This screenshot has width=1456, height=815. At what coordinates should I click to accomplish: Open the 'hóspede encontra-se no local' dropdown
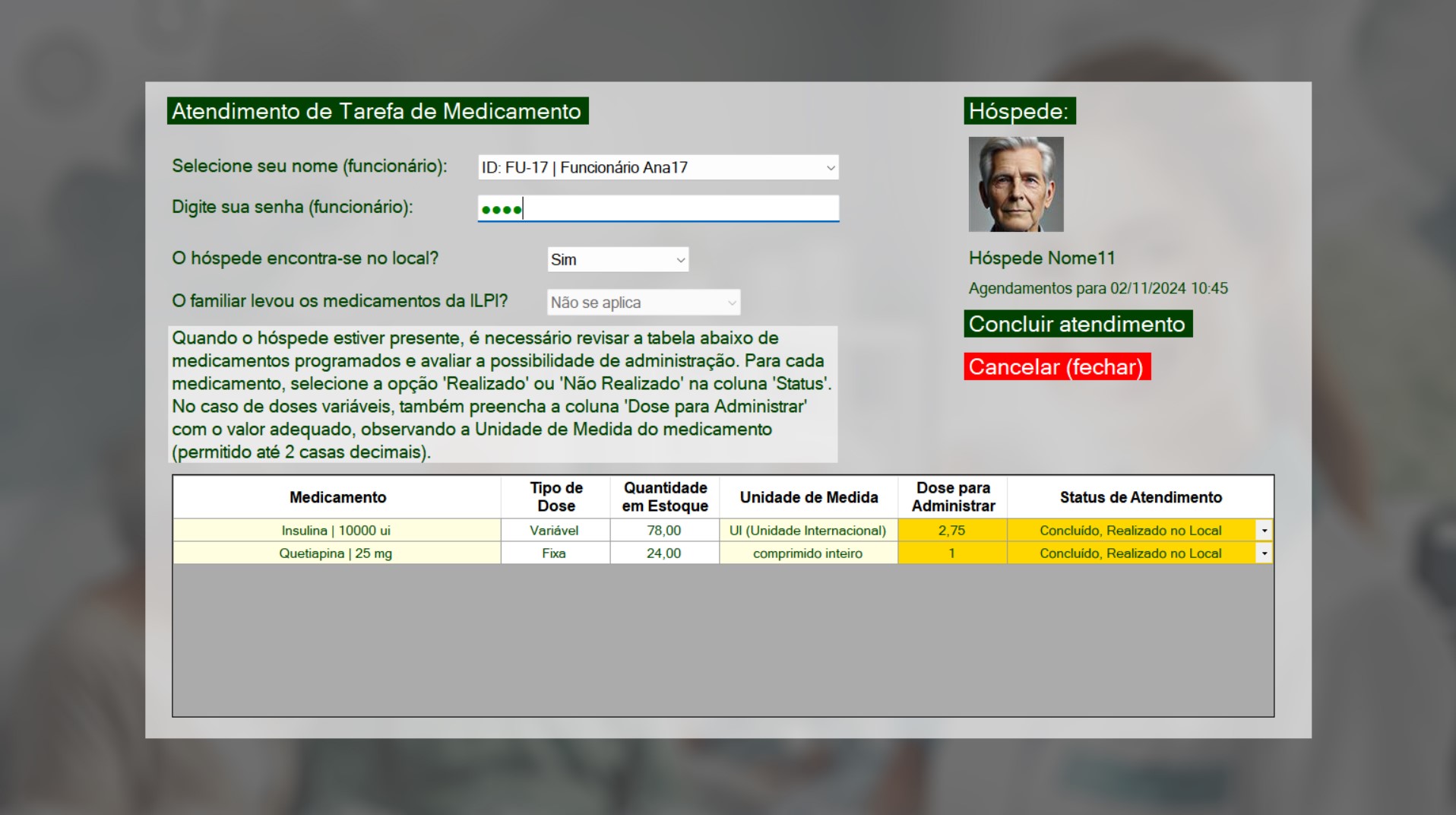(617, 260)
